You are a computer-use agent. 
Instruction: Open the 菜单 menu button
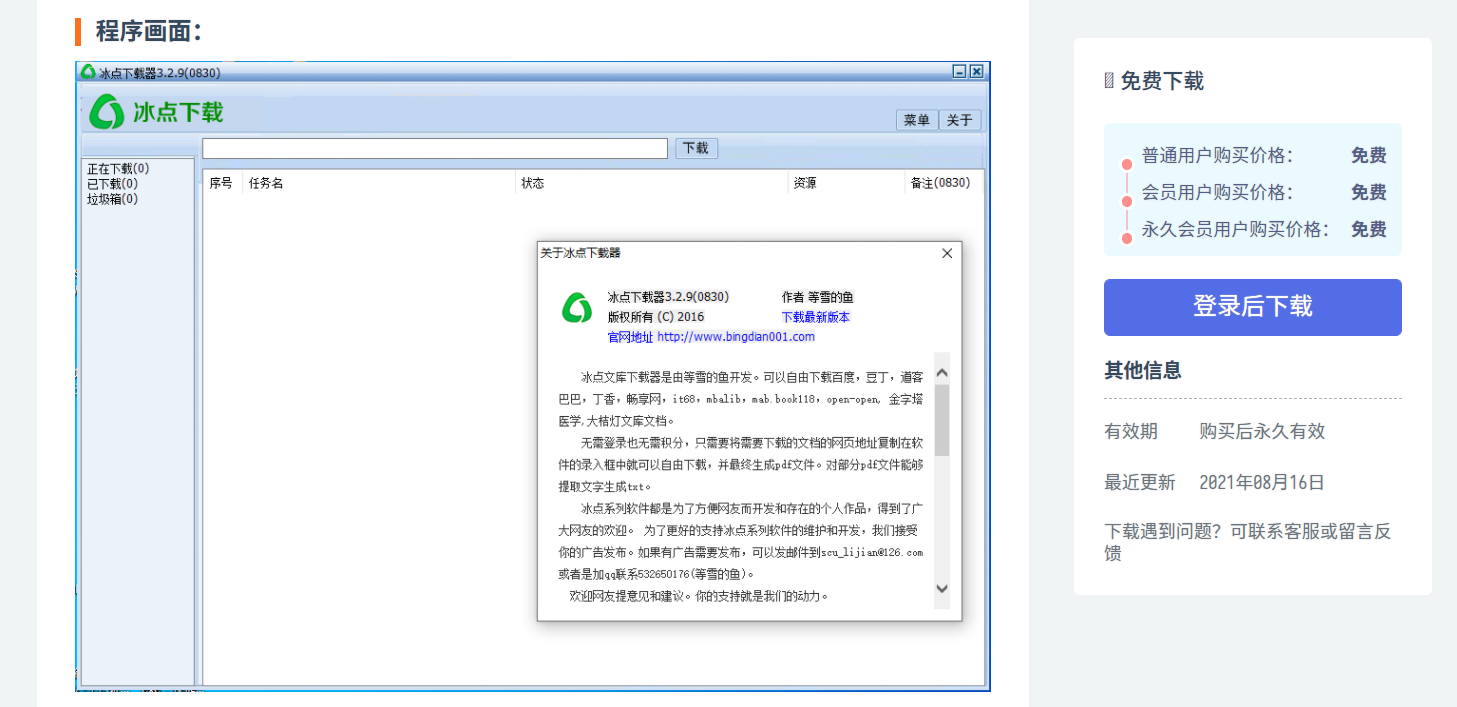[917, 120]
